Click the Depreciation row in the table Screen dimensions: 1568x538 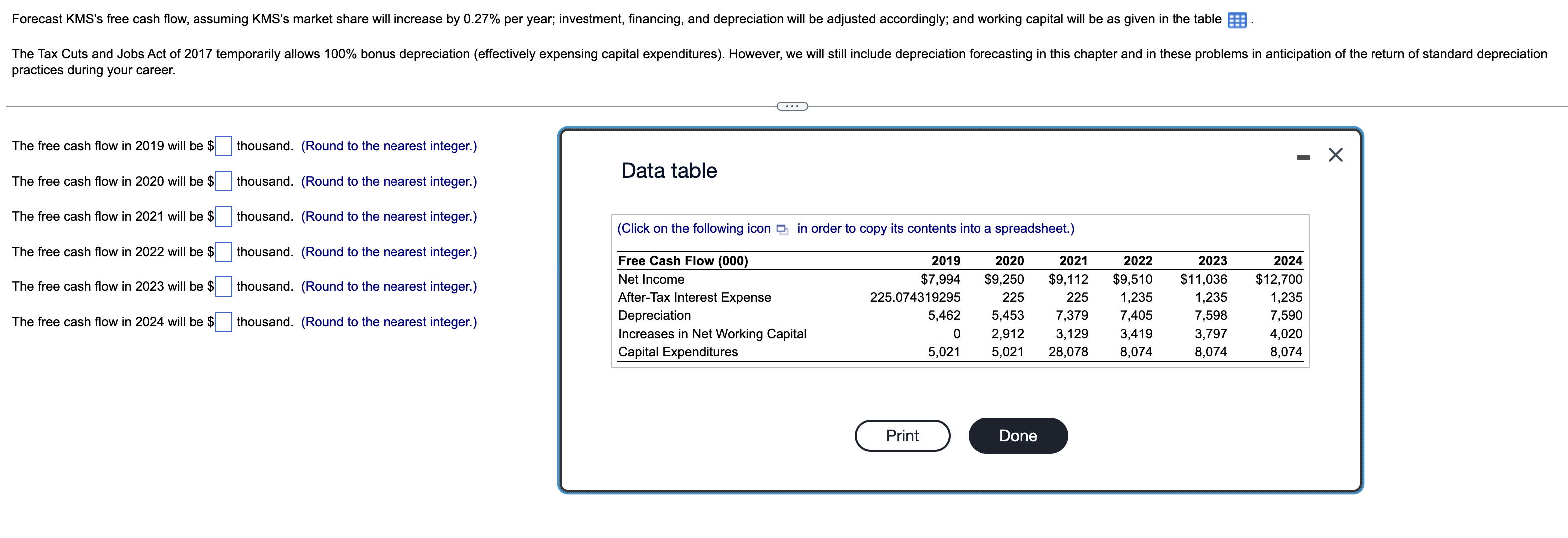tap(654, 315)
